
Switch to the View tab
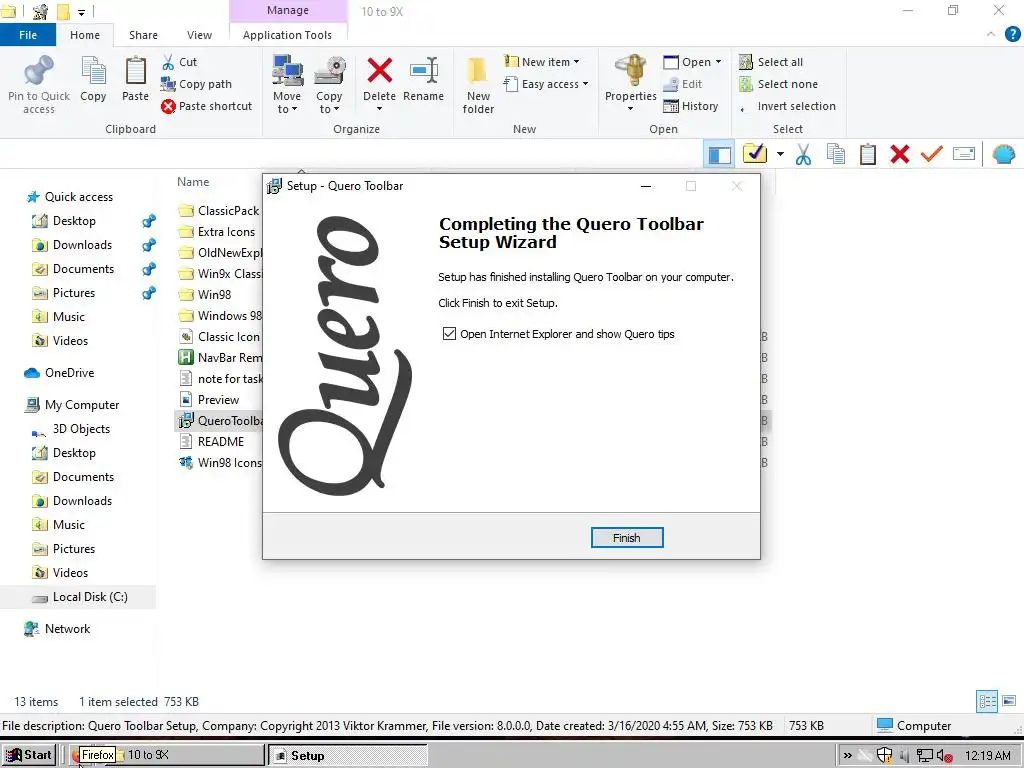point(199,35)
